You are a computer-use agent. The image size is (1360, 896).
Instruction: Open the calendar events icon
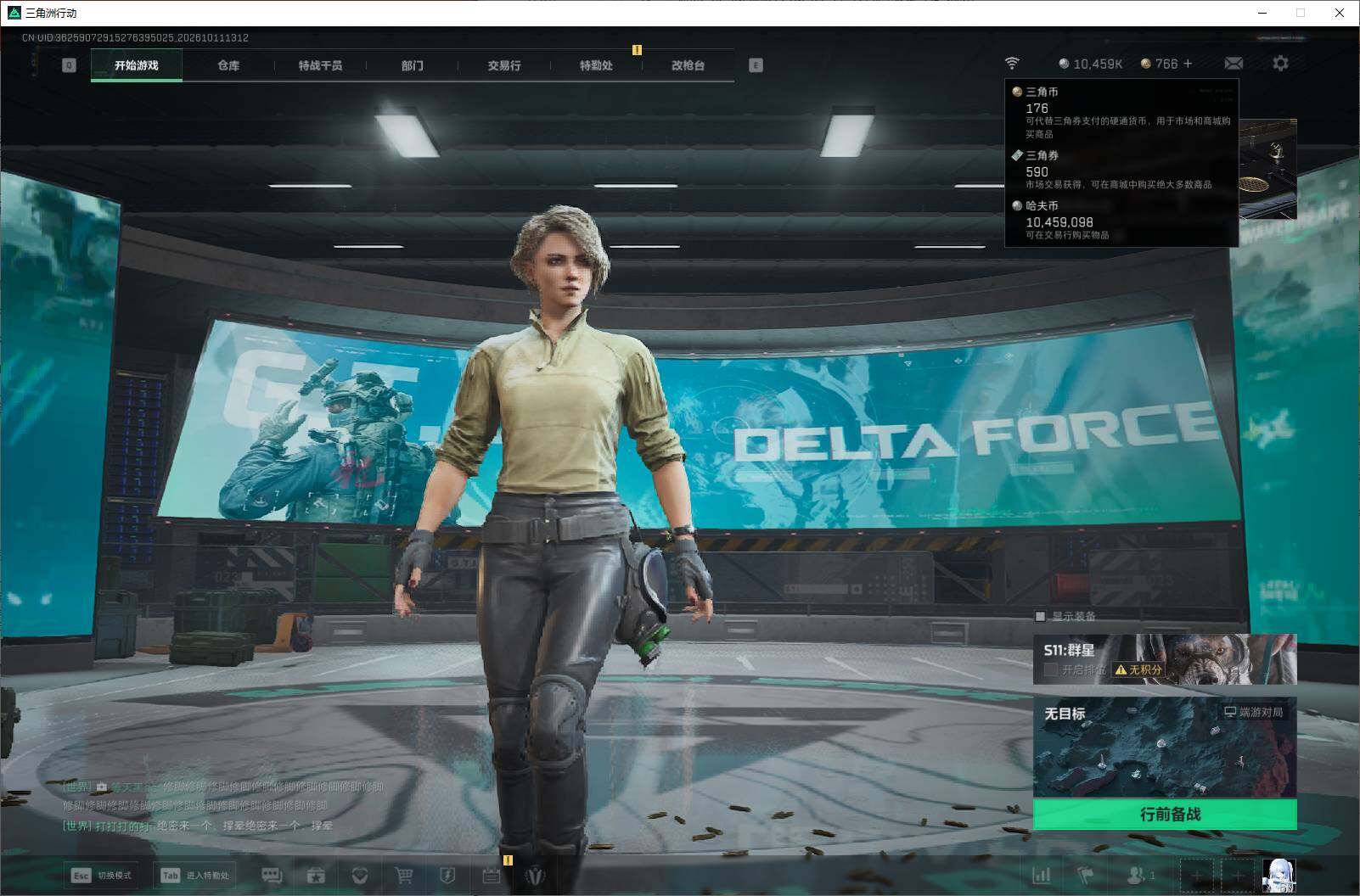pos(491,875)
